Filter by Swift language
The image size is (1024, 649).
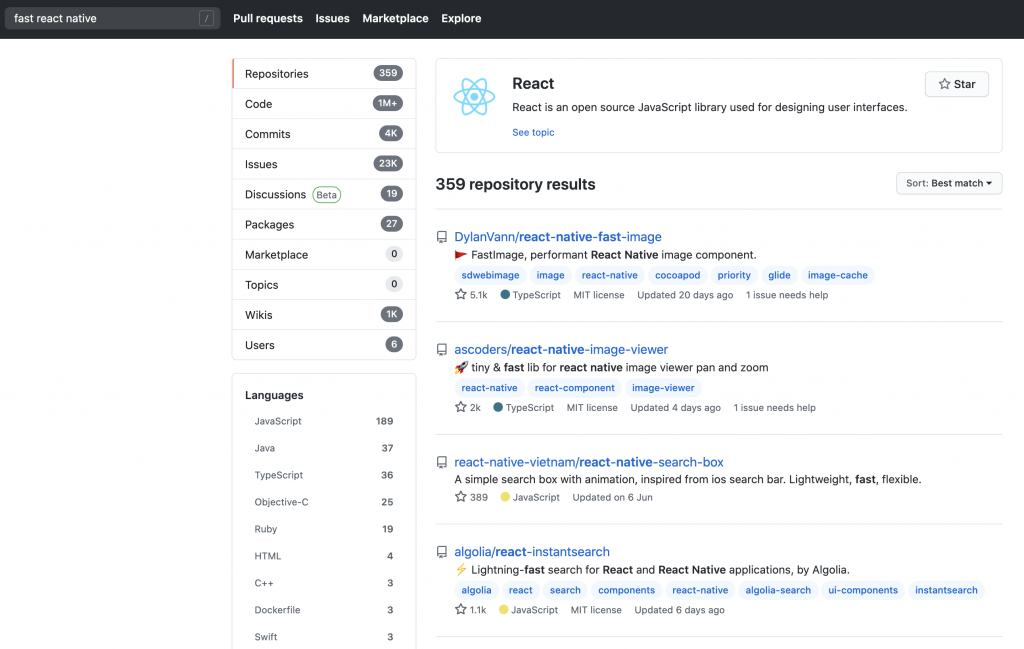pos(324,637)
